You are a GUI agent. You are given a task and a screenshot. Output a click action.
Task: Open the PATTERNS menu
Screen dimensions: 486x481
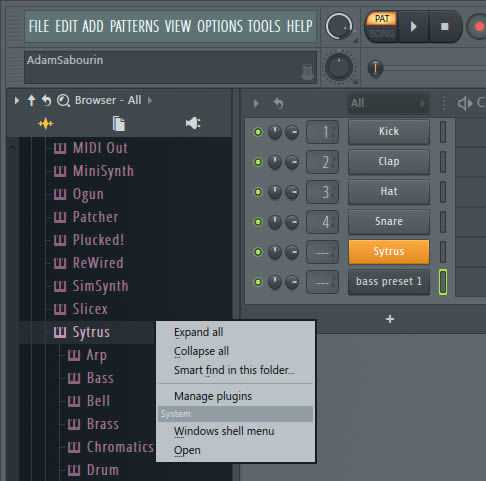(134, 26)
